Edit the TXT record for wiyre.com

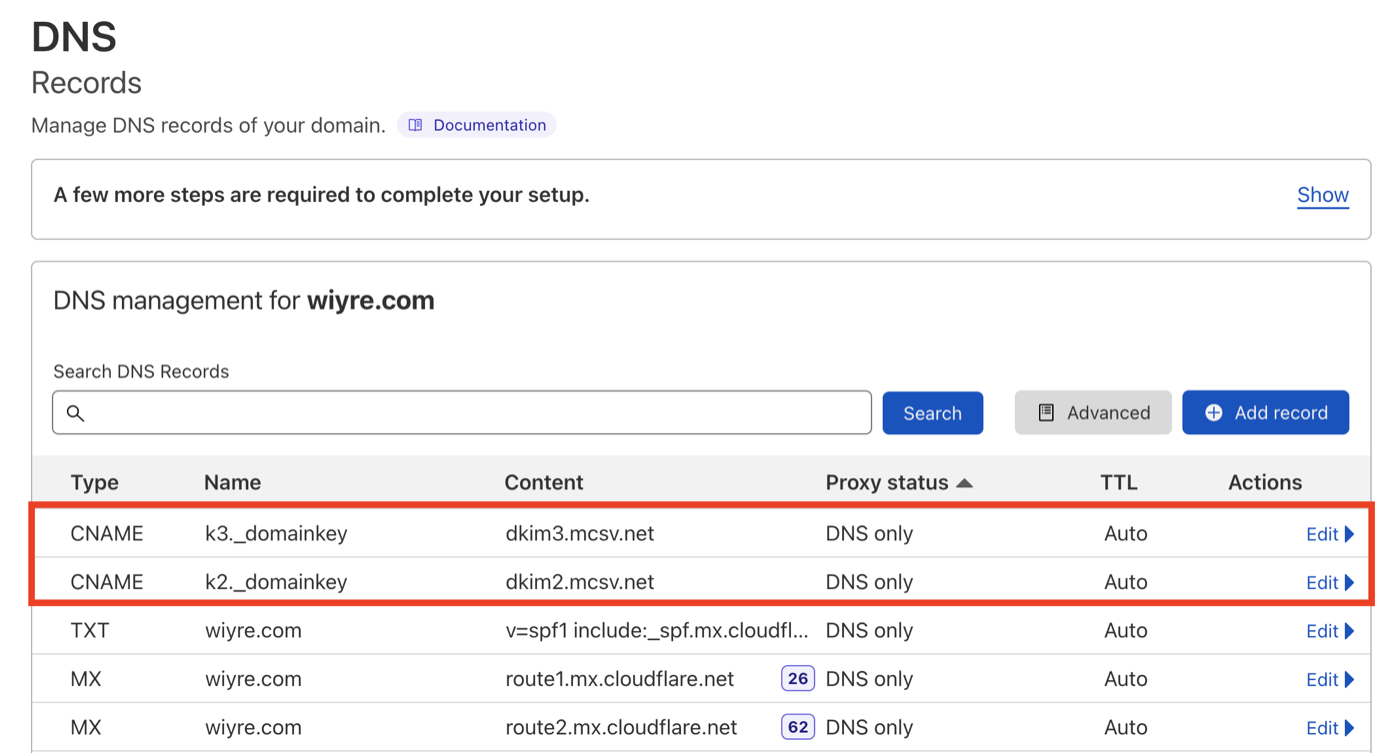coord(1330,631)
